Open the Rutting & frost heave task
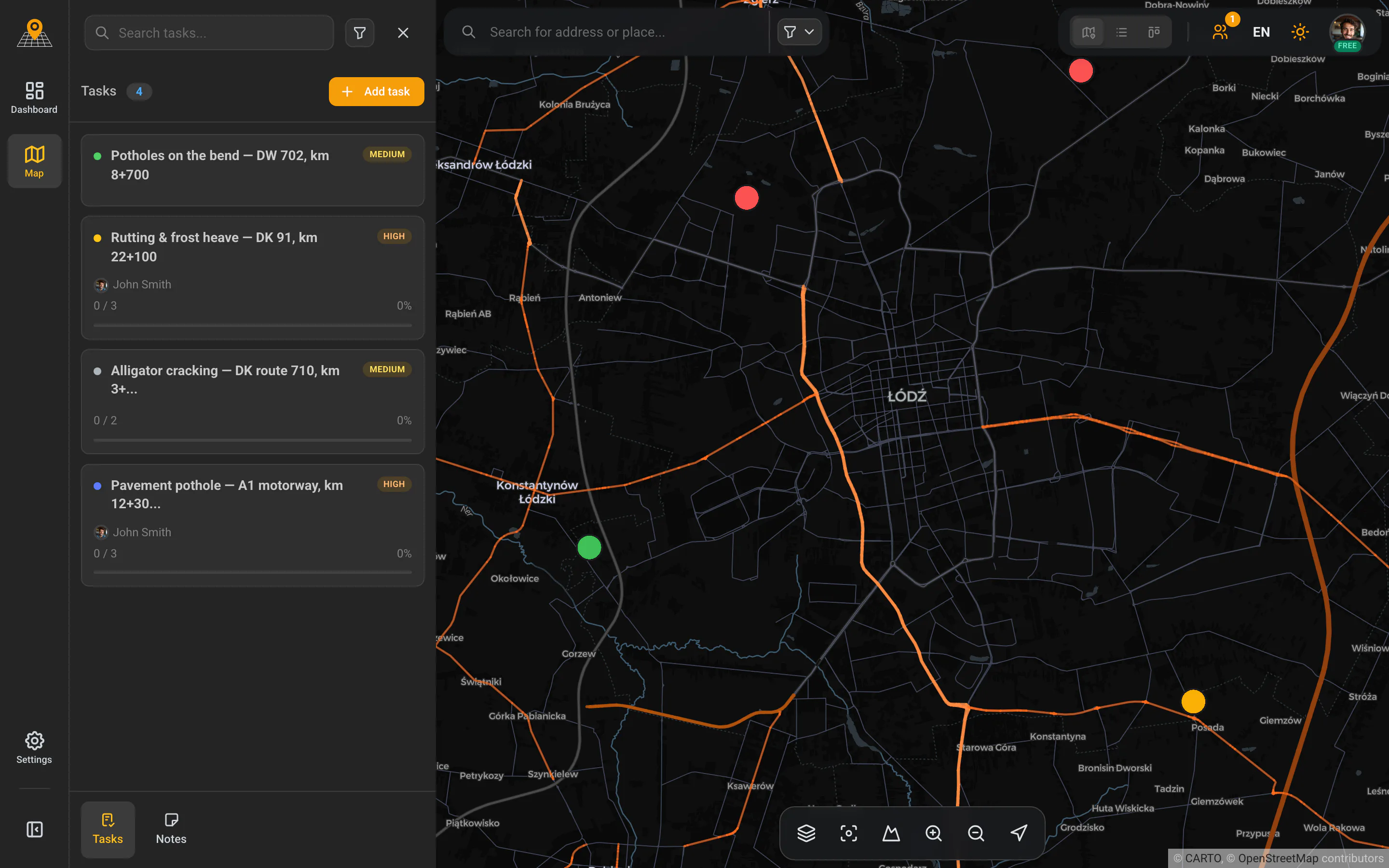Viewport: 1389px width, 868px height. tap(253, 278)
